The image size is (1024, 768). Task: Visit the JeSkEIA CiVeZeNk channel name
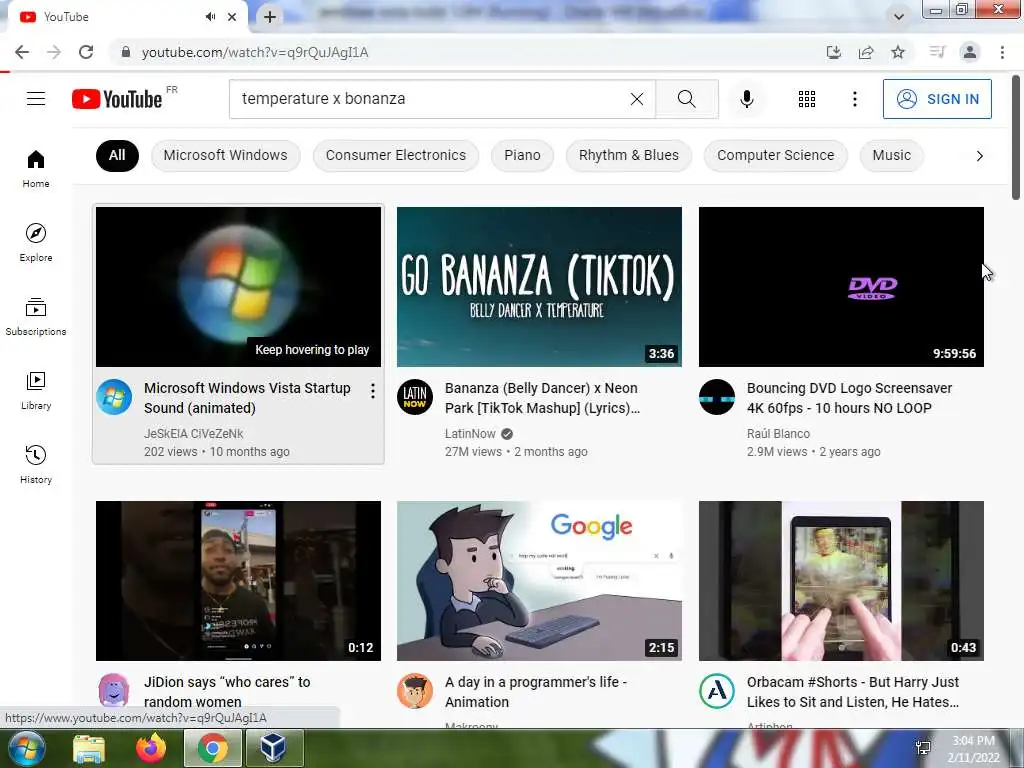pos(193,434)
